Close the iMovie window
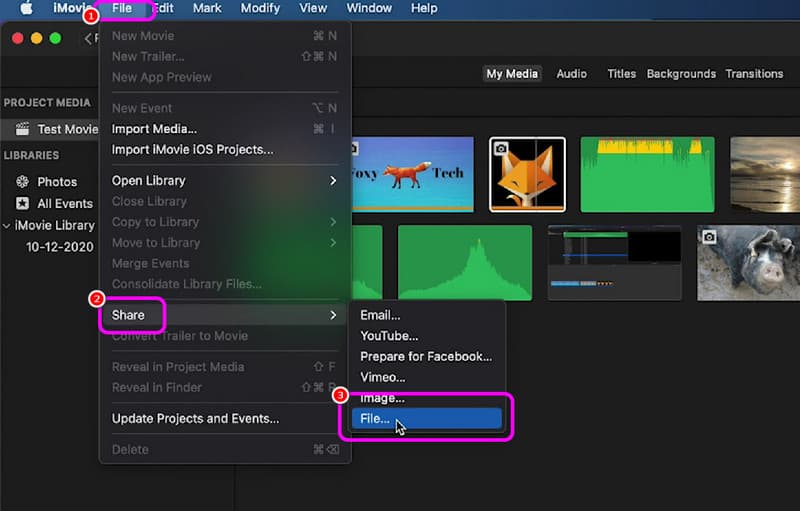 click(18, 38)
